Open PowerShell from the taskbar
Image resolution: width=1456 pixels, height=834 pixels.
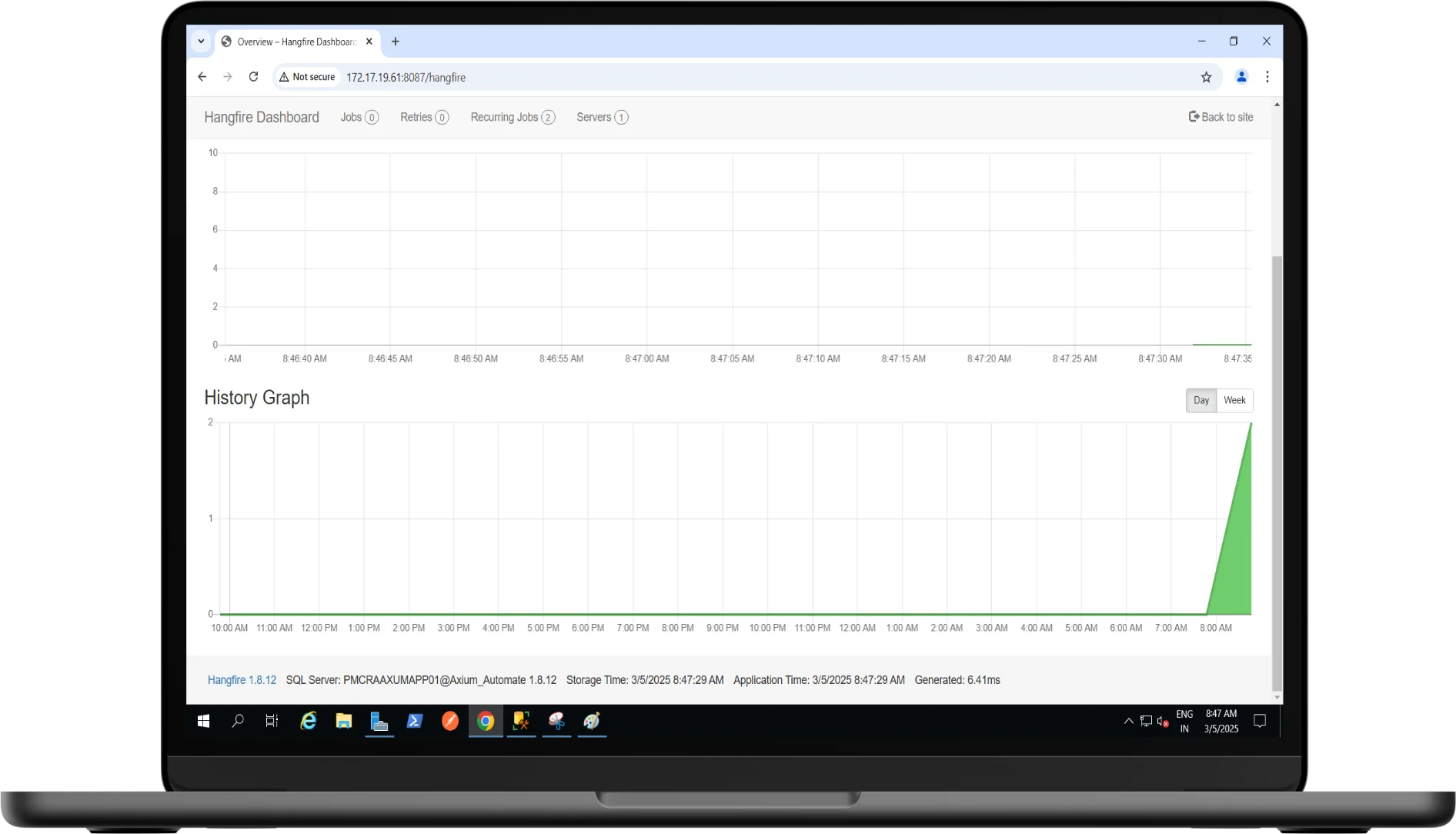pos(415,721)
